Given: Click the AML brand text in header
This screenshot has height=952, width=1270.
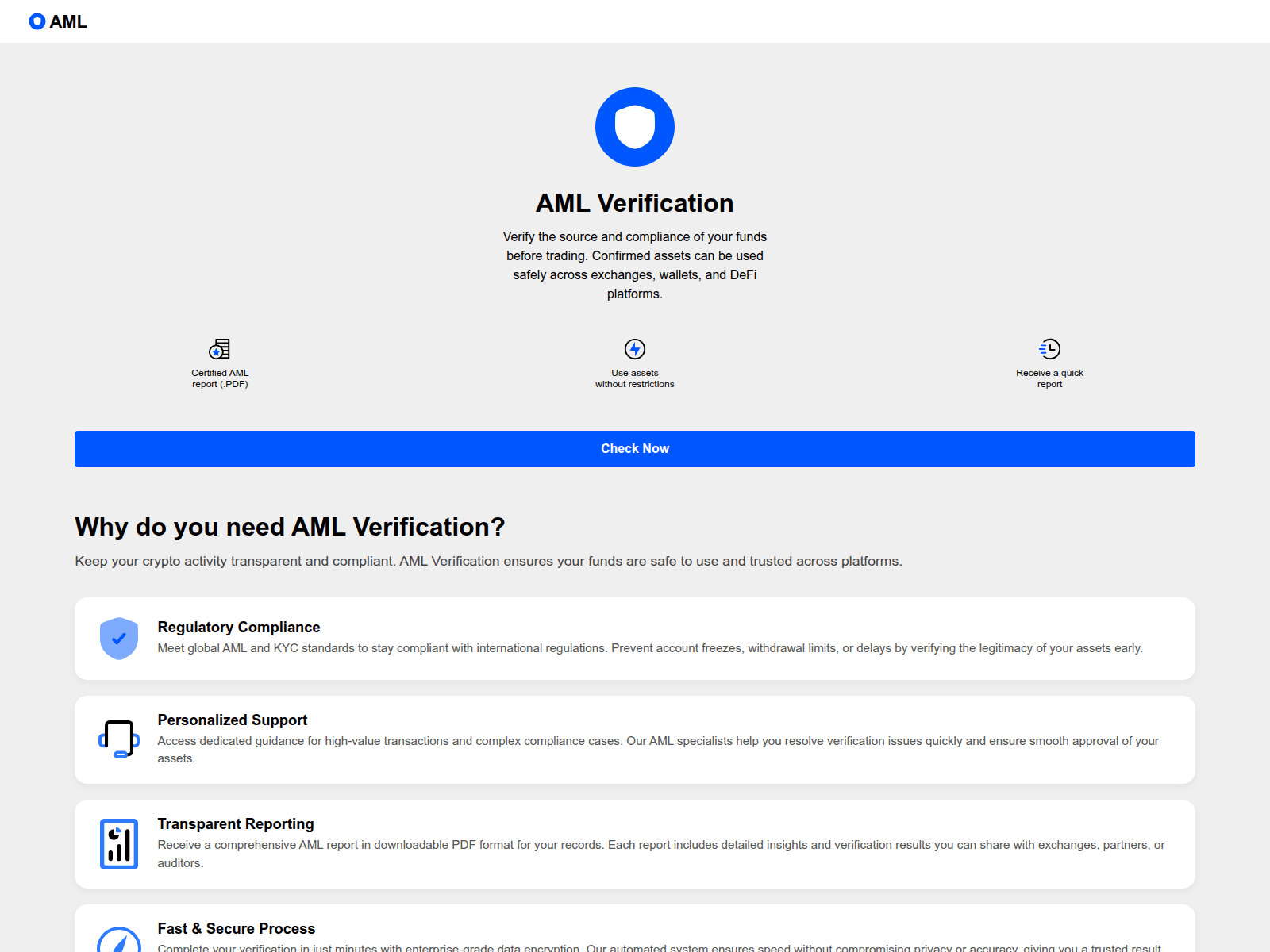Looking at the screenshot, I should coord(68,22).
